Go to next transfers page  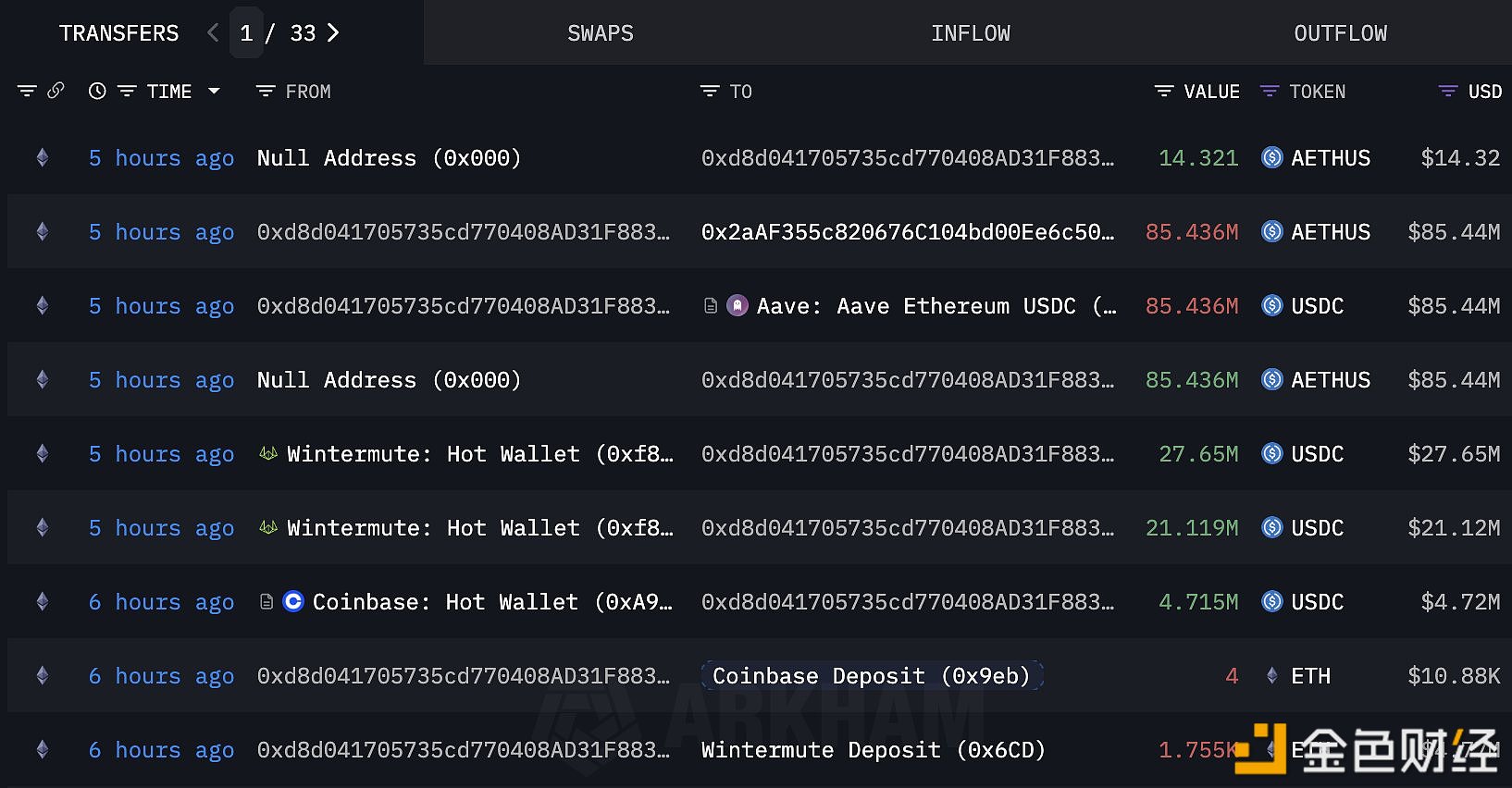[334, 33]
